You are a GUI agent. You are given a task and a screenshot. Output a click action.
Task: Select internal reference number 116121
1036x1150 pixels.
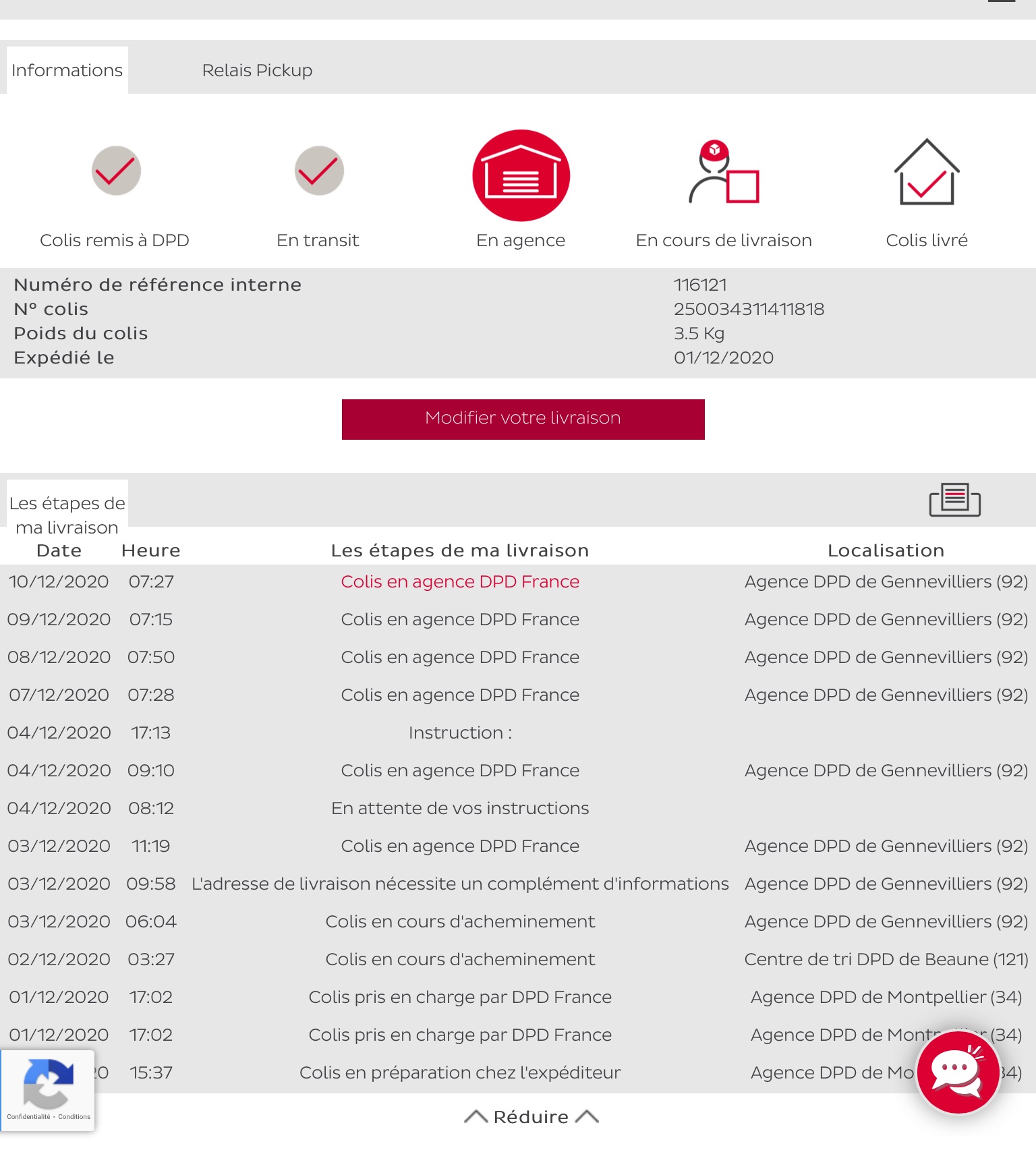700,285
